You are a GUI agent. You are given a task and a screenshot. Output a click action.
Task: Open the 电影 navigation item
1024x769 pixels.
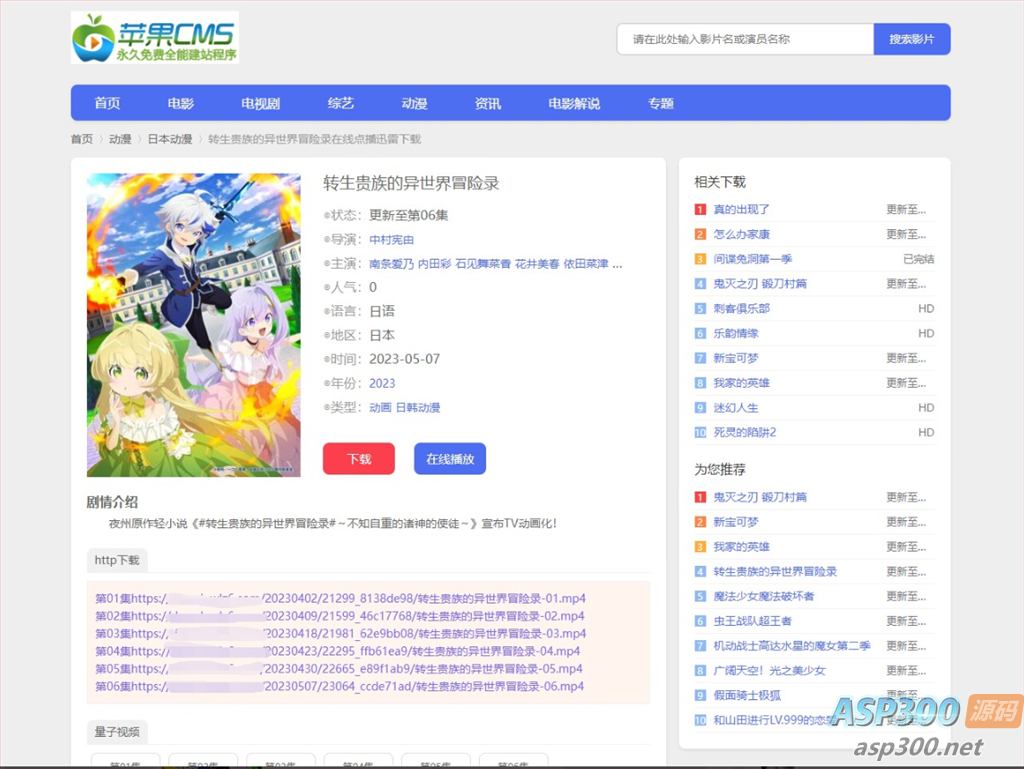click(x=180, y=103)
